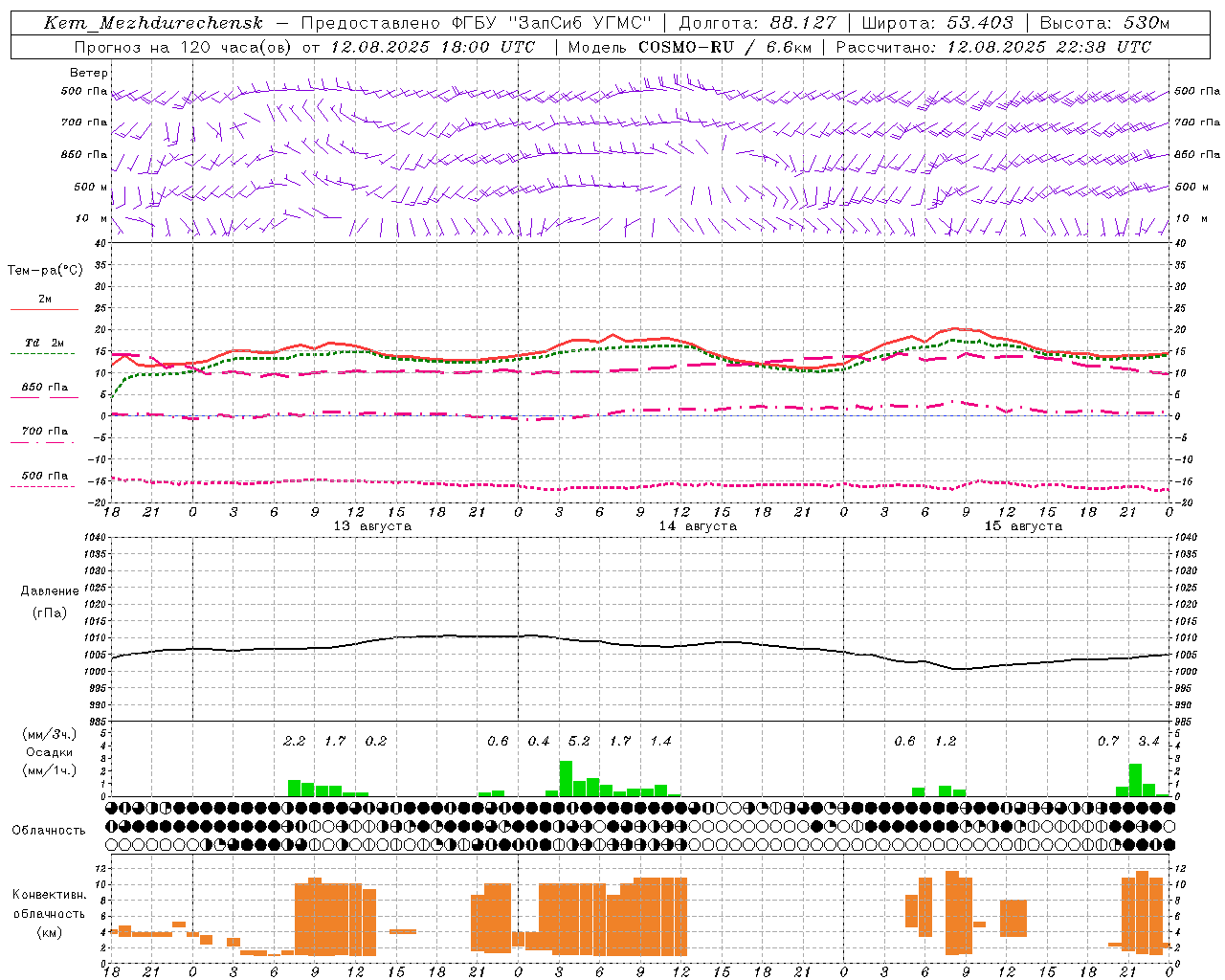
Task: Click the '3.4' precipitation value
Action: coord(1148,742)
